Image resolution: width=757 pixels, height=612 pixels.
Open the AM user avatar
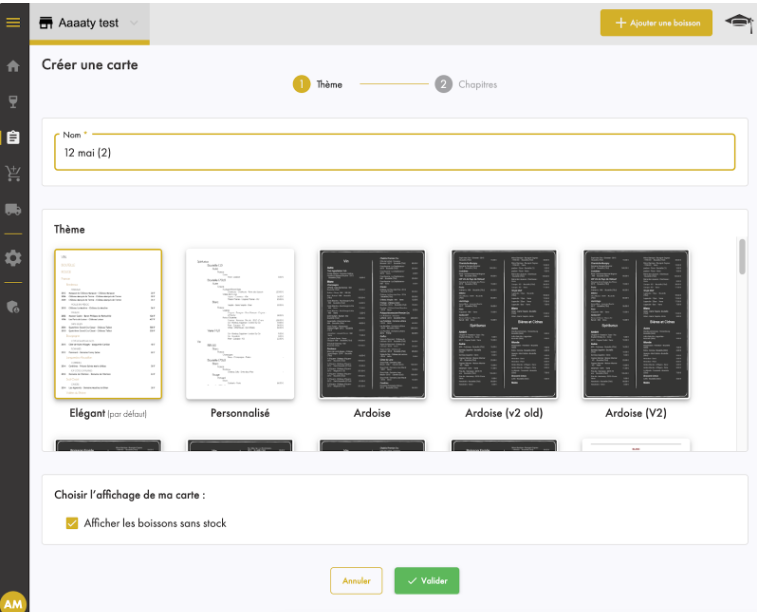(x=14, y=601)
